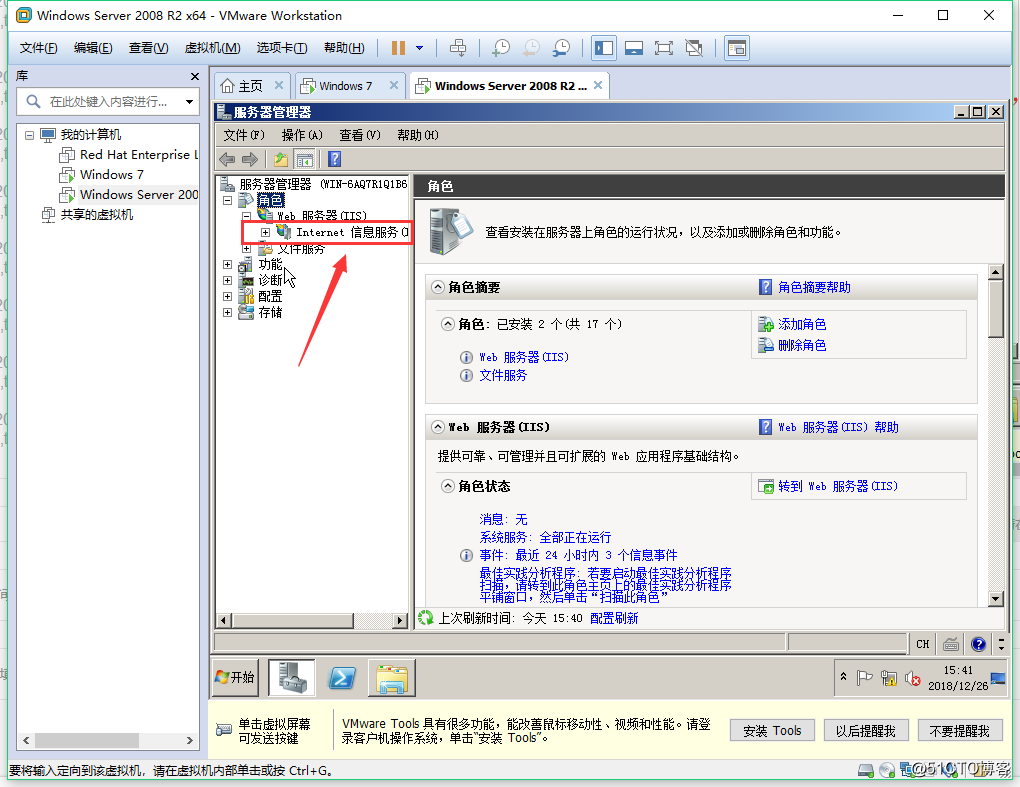Image resolution: width=1020 pixels, height=787 pixels.
Task: Collapse the 角色摘要 section chevron
Action: pos(438,287)
